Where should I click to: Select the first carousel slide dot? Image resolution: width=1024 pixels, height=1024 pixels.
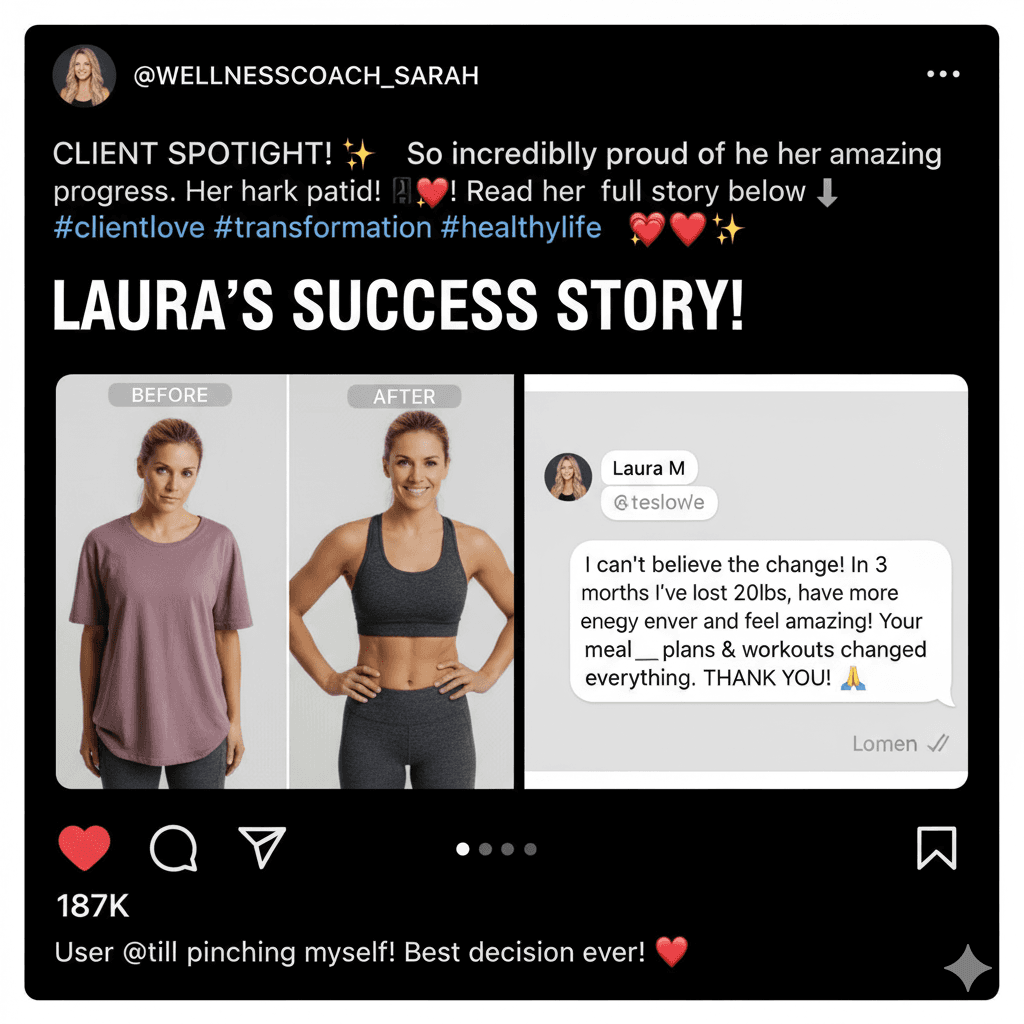[x=462, y=849]
